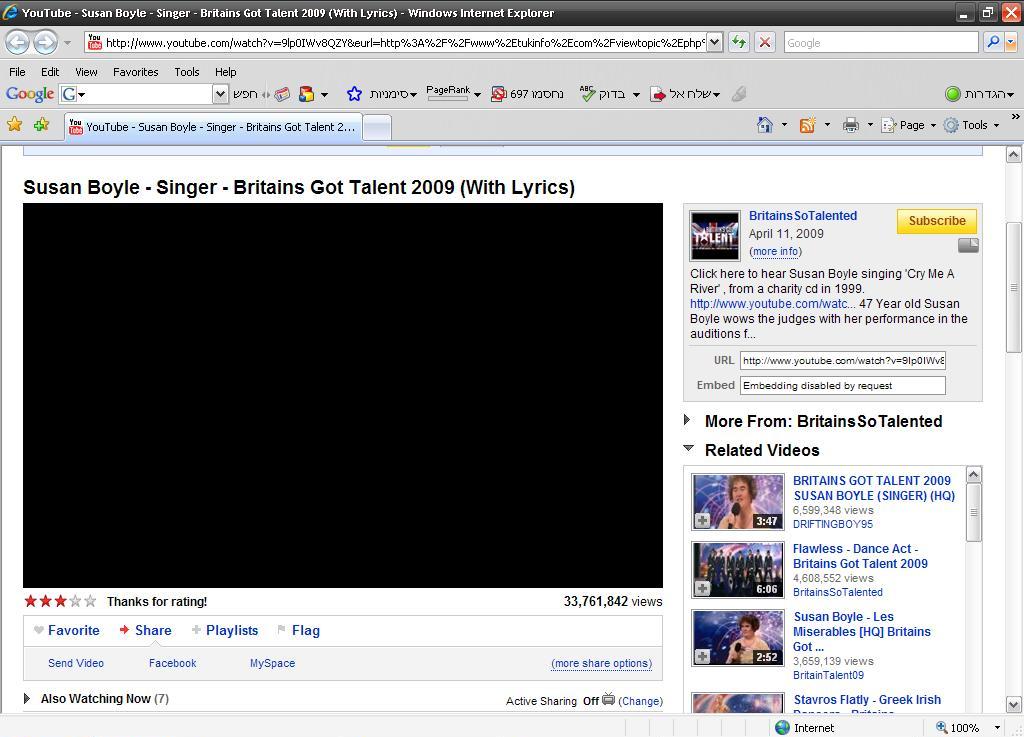The image size is (1024, 737).
Task: Open the zoom level 100% dropdown
Action: pyautogui.click(x=997, y=727)
